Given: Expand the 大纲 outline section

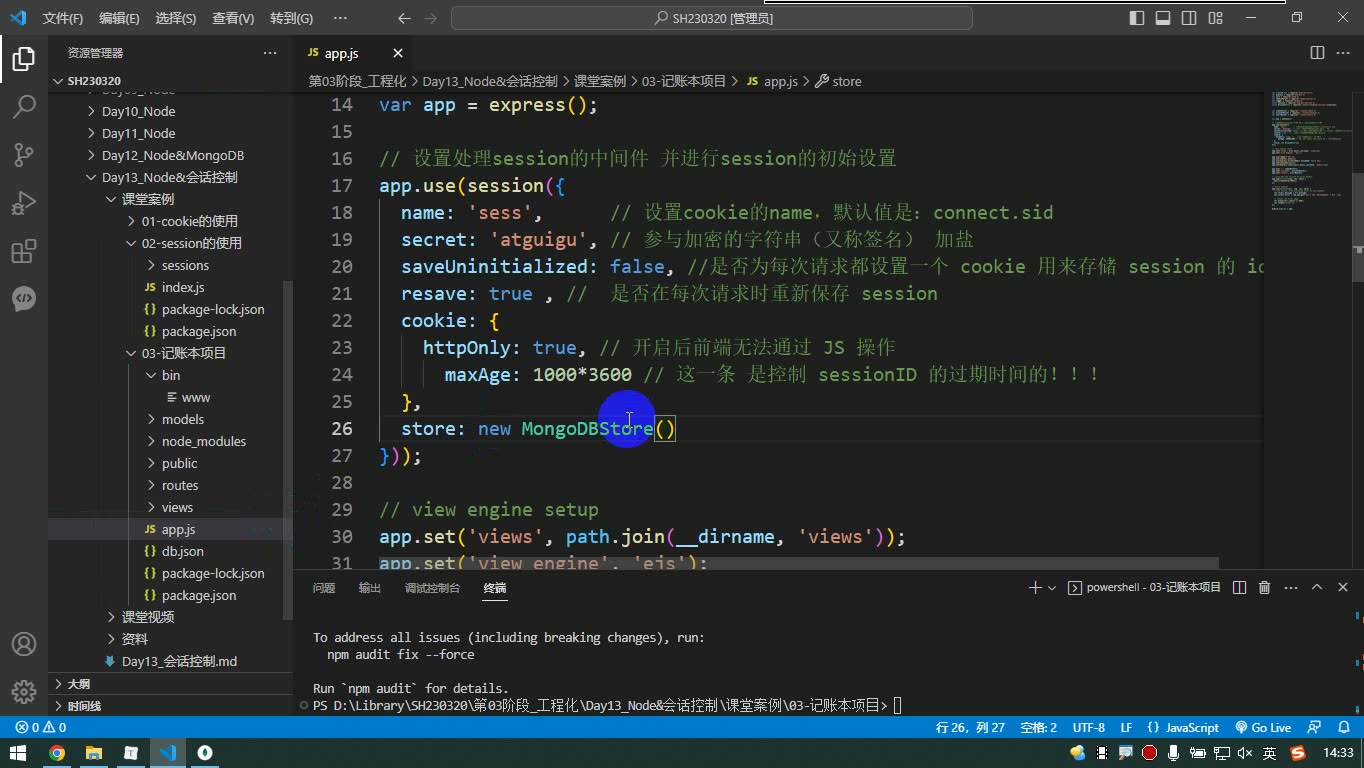Looking at the screenshot, I should [170, 684].
